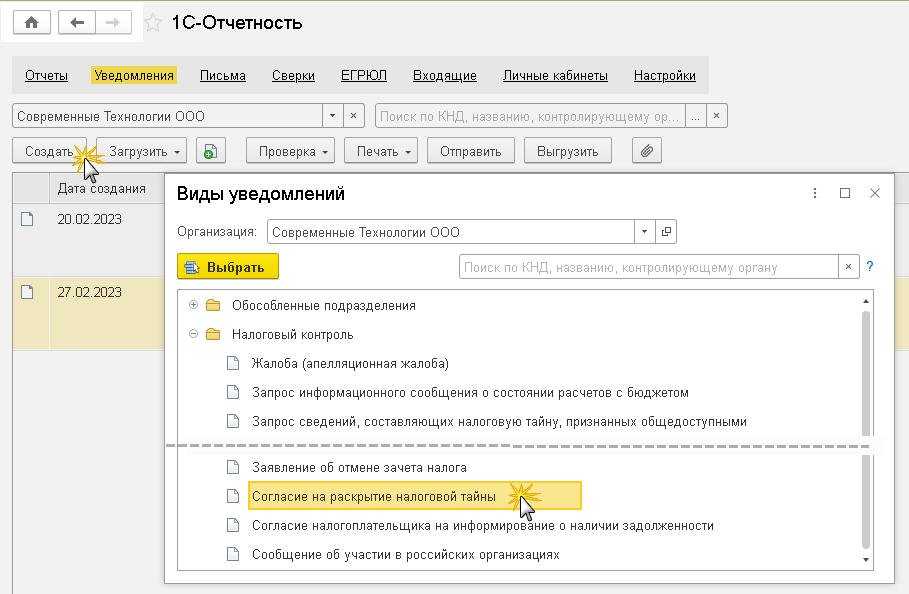
Task: Collapse the Налоговый контроль folder
Action: click(194, 334)
